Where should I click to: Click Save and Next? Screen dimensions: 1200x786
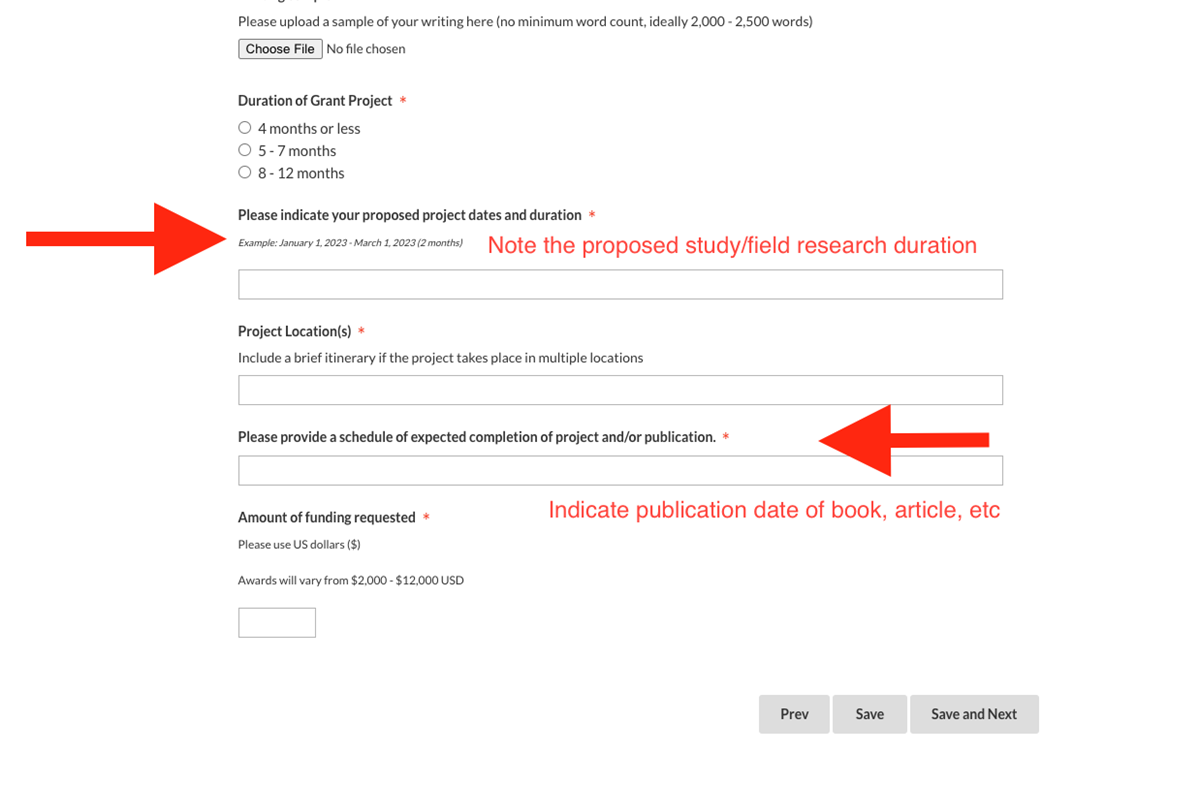point(973,714)
